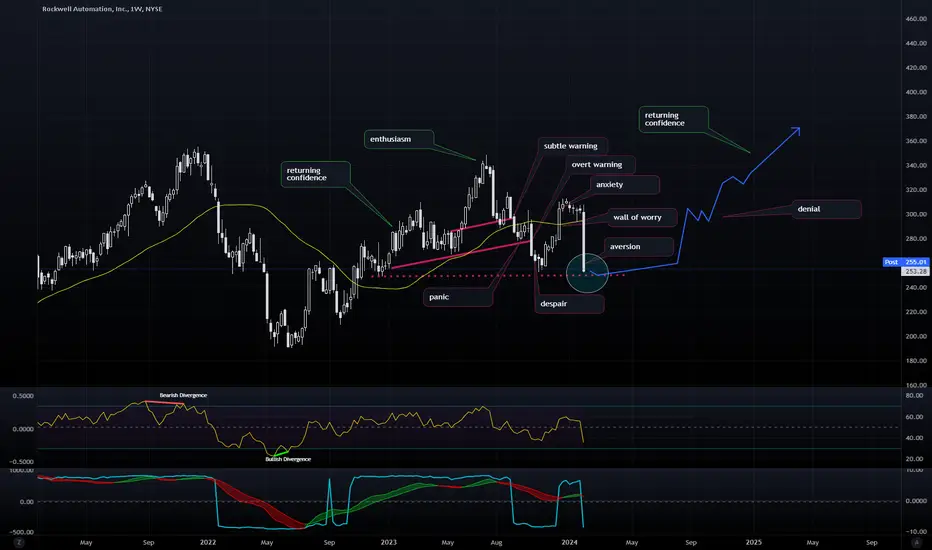
Task: Click the 80.00 RSI scale label
Action: tap(914, 395)
